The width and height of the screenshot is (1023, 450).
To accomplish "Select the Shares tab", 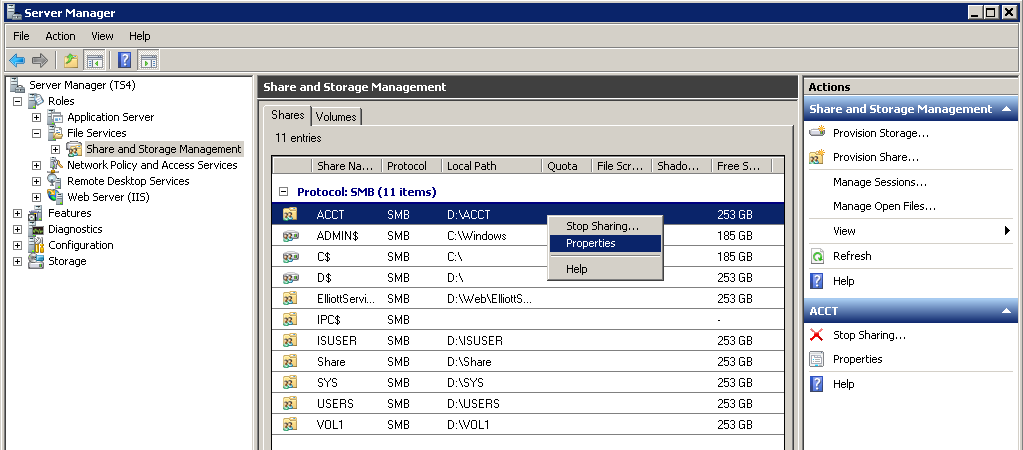I will [288, 115].
